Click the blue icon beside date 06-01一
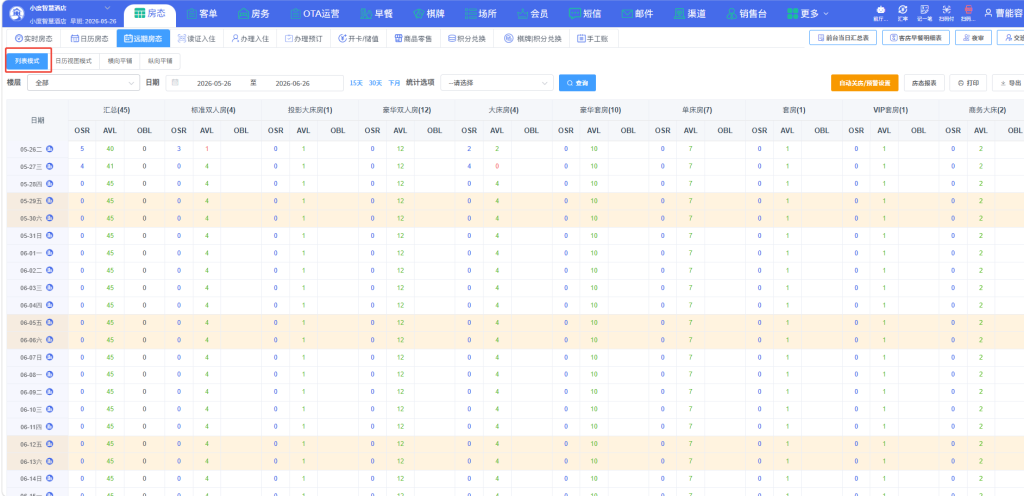Image resolution: width=1024 pixels, height=496 pixels. (50, 253)
